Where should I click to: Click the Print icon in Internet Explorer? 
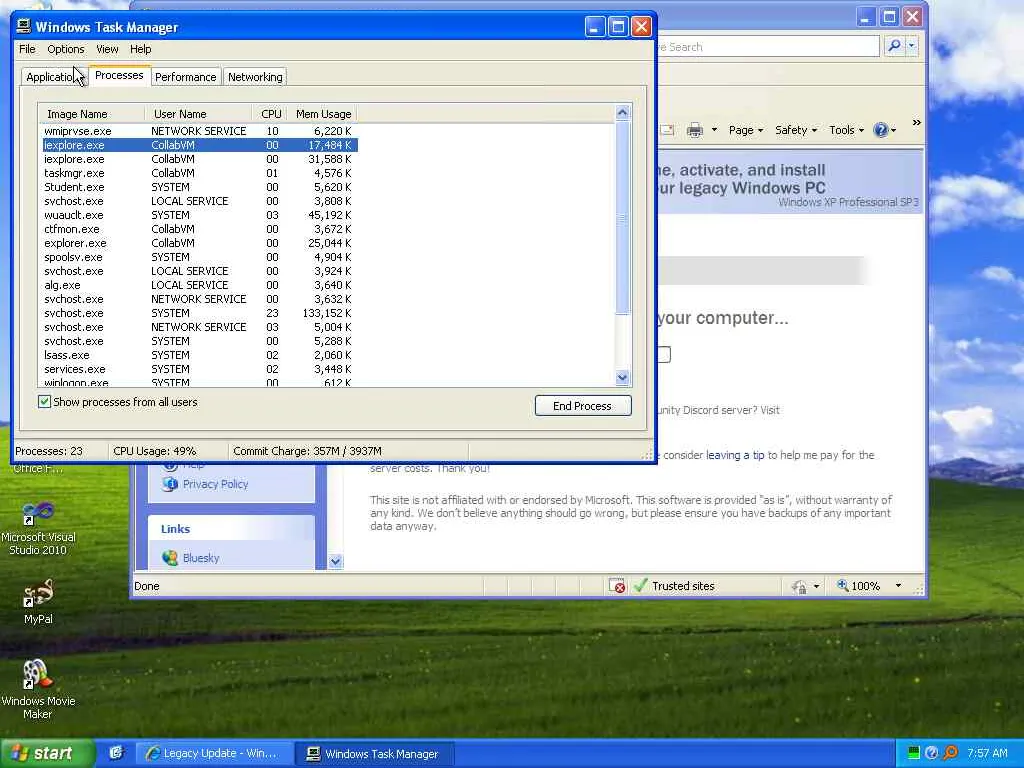(x=695, y=130)
